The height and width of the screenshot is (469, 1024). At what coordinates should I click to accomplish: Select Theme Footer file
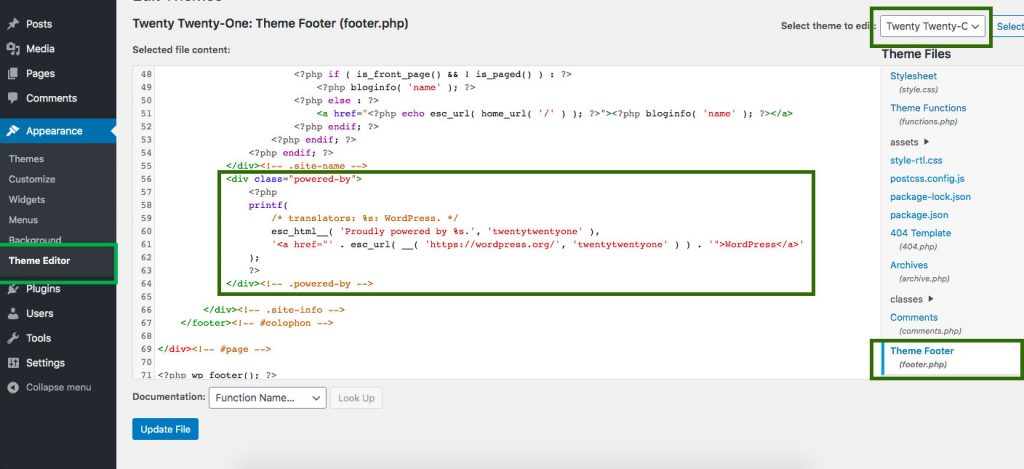[x=921, y=351]
